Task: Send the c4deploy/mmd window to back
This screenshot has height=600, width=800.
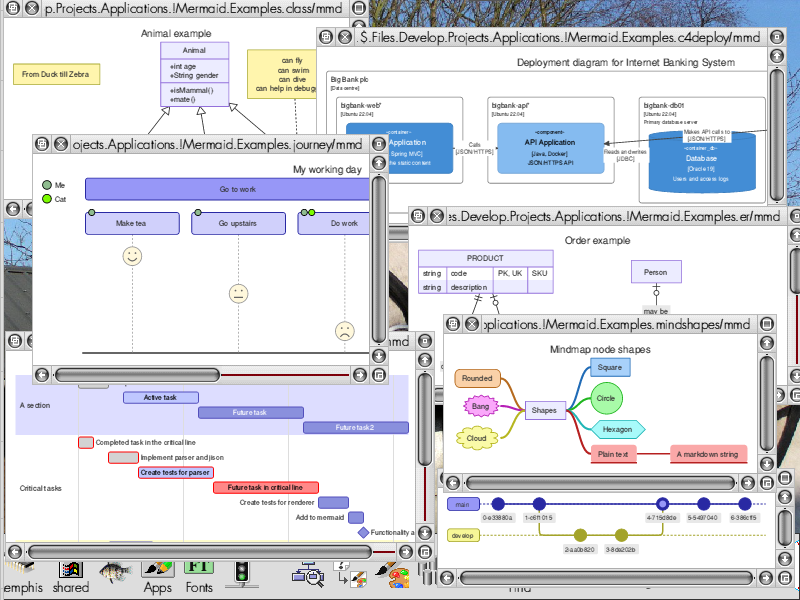Action: (x=326, y=37)
